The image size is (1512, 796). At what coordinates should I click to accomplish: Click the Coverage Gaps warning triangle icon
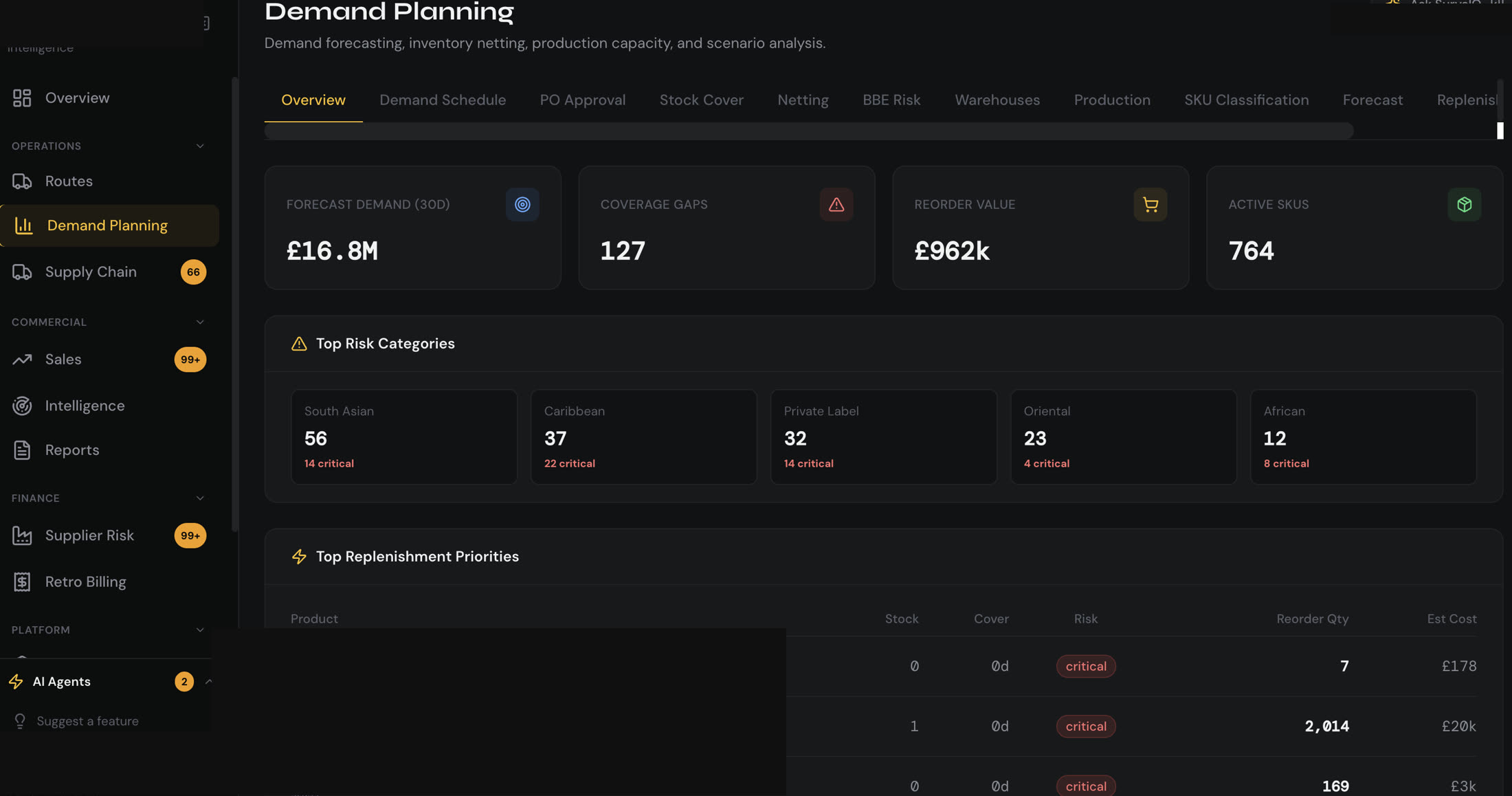(836, 205)
